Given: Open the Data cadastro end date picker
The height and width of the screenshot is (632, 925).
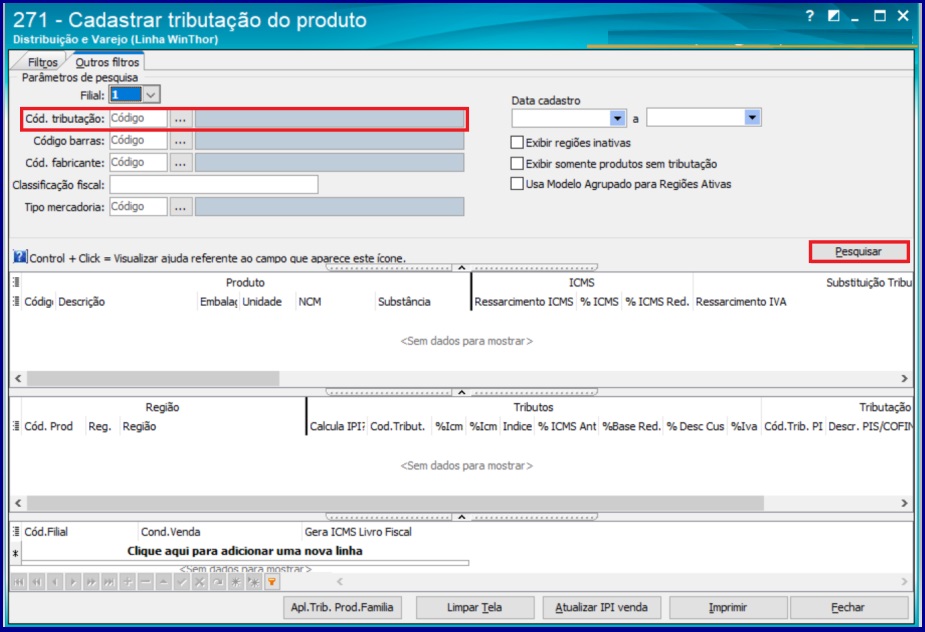Looking at the screenshot, I should coord(752,117).
